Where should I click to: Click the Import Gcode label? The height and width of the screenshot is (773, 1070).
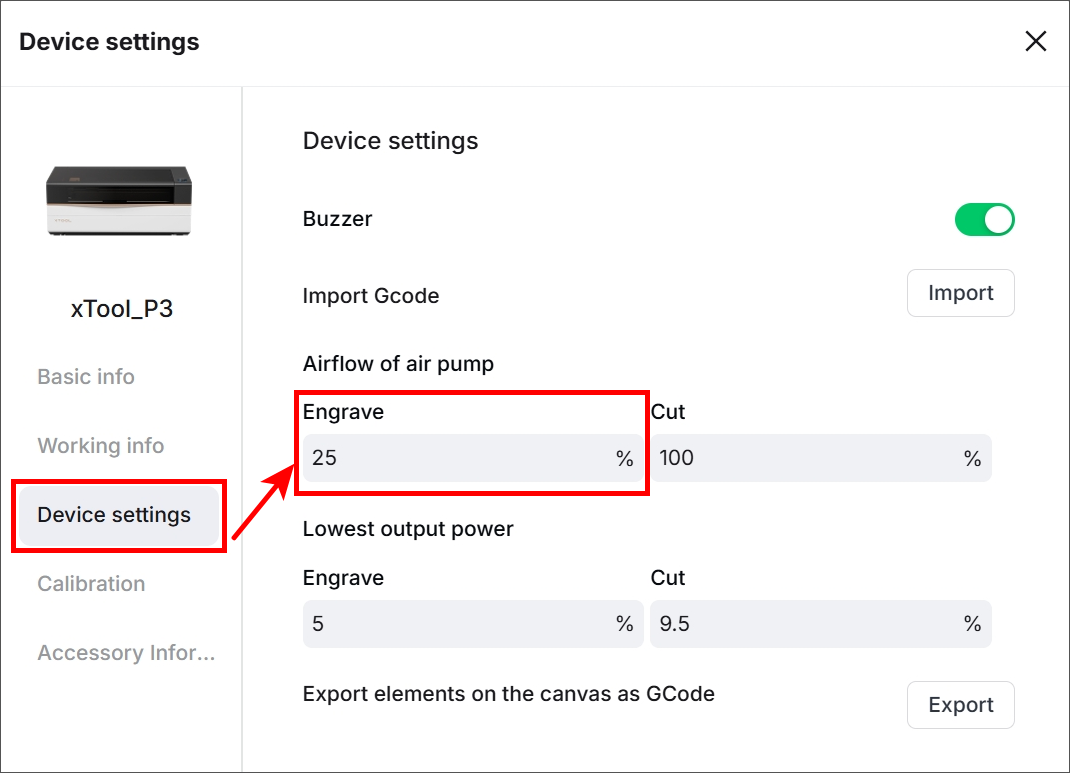click(x=371, y=296)
